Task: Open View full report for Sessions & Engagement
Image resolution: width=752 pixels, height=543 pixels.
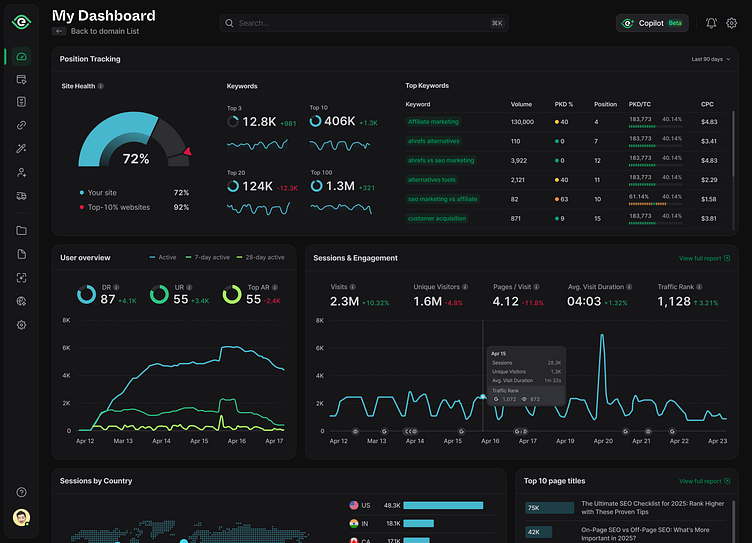Action: coord(703,258)
